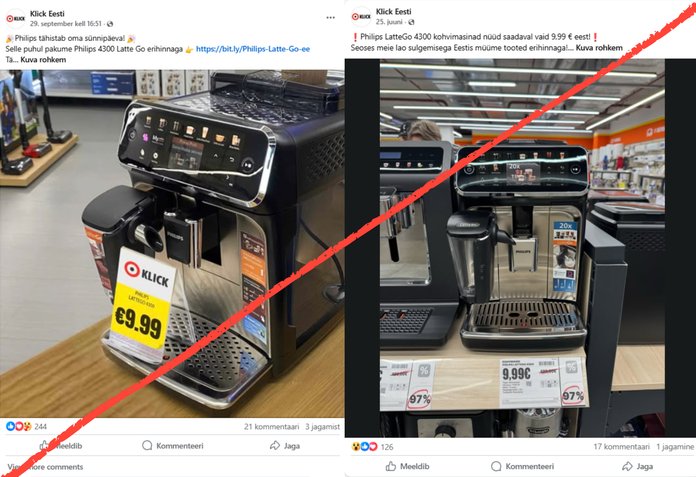The height and width of the screenshot is (477, 696).
Task: Click the globe privacy icon beside 25. juuni
Action: click(x=411, y=22)
